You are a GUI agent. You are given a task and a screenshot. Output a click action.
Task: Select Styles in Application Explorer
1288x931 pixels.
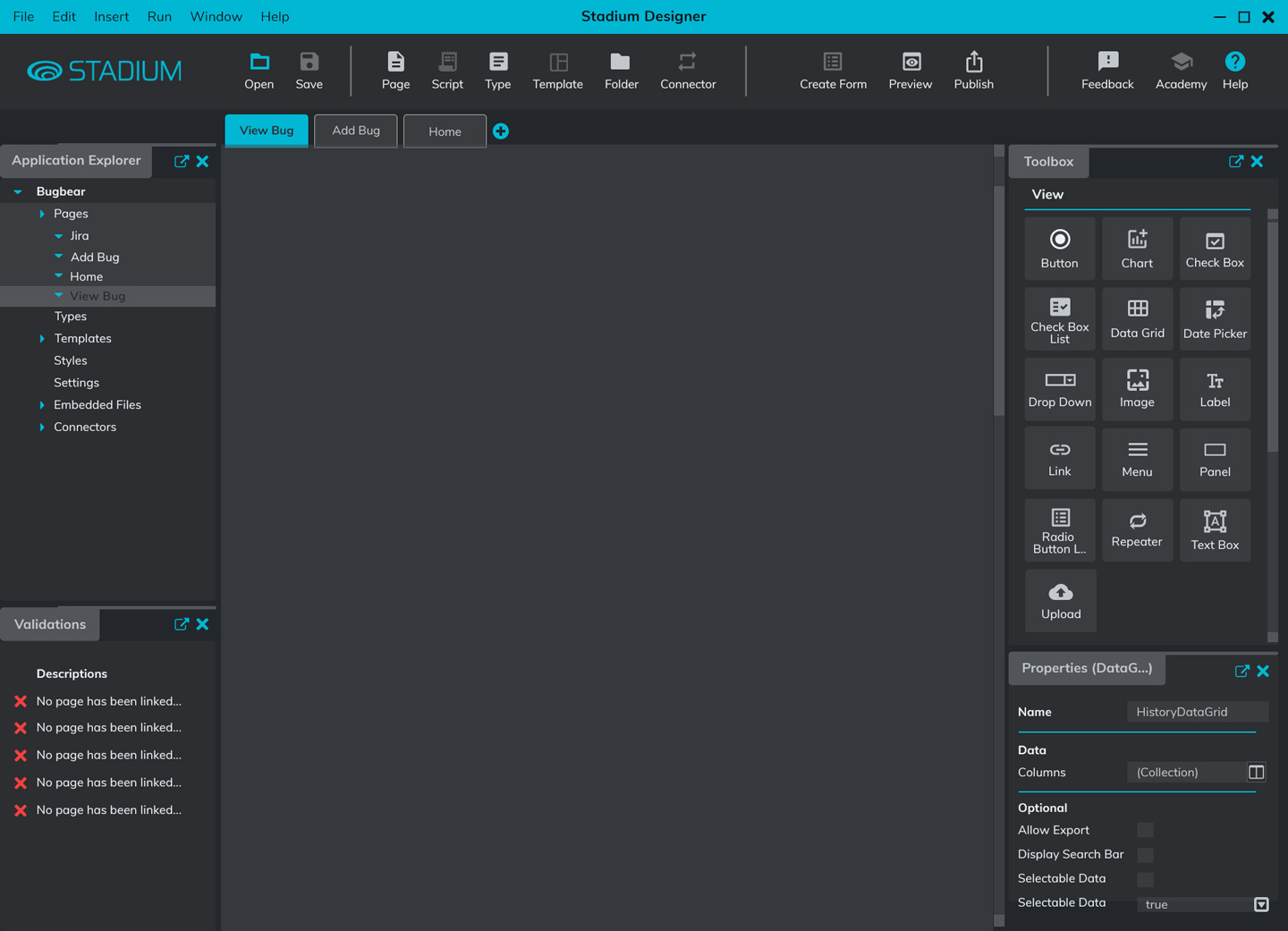[71, 360]
